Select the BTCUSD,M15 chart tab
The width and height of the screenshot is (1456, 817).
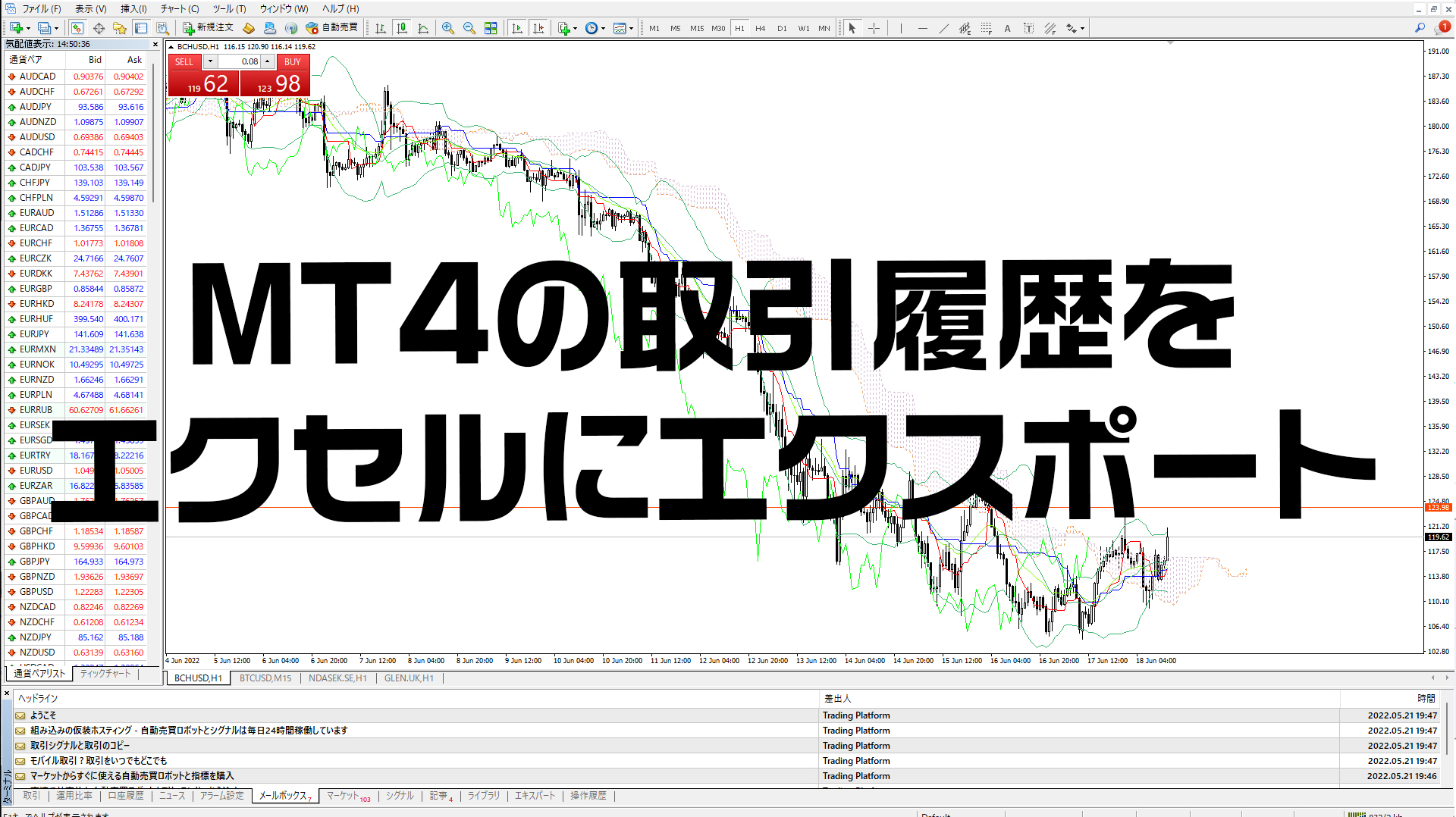(265, 678)
